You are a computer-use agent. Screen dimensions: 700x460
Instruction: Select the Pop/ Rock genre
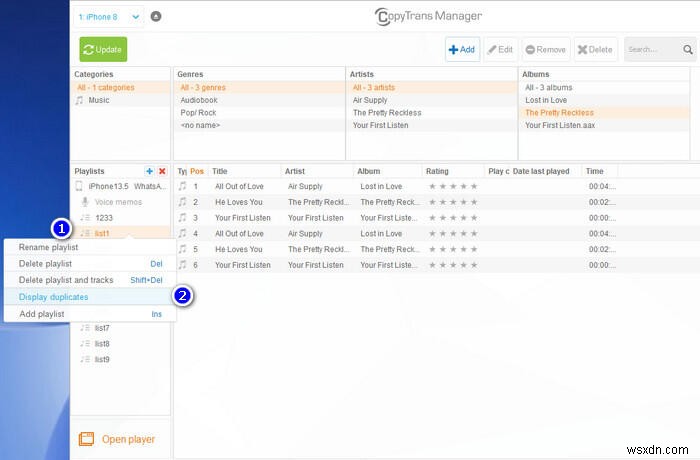tap(259, 113)
